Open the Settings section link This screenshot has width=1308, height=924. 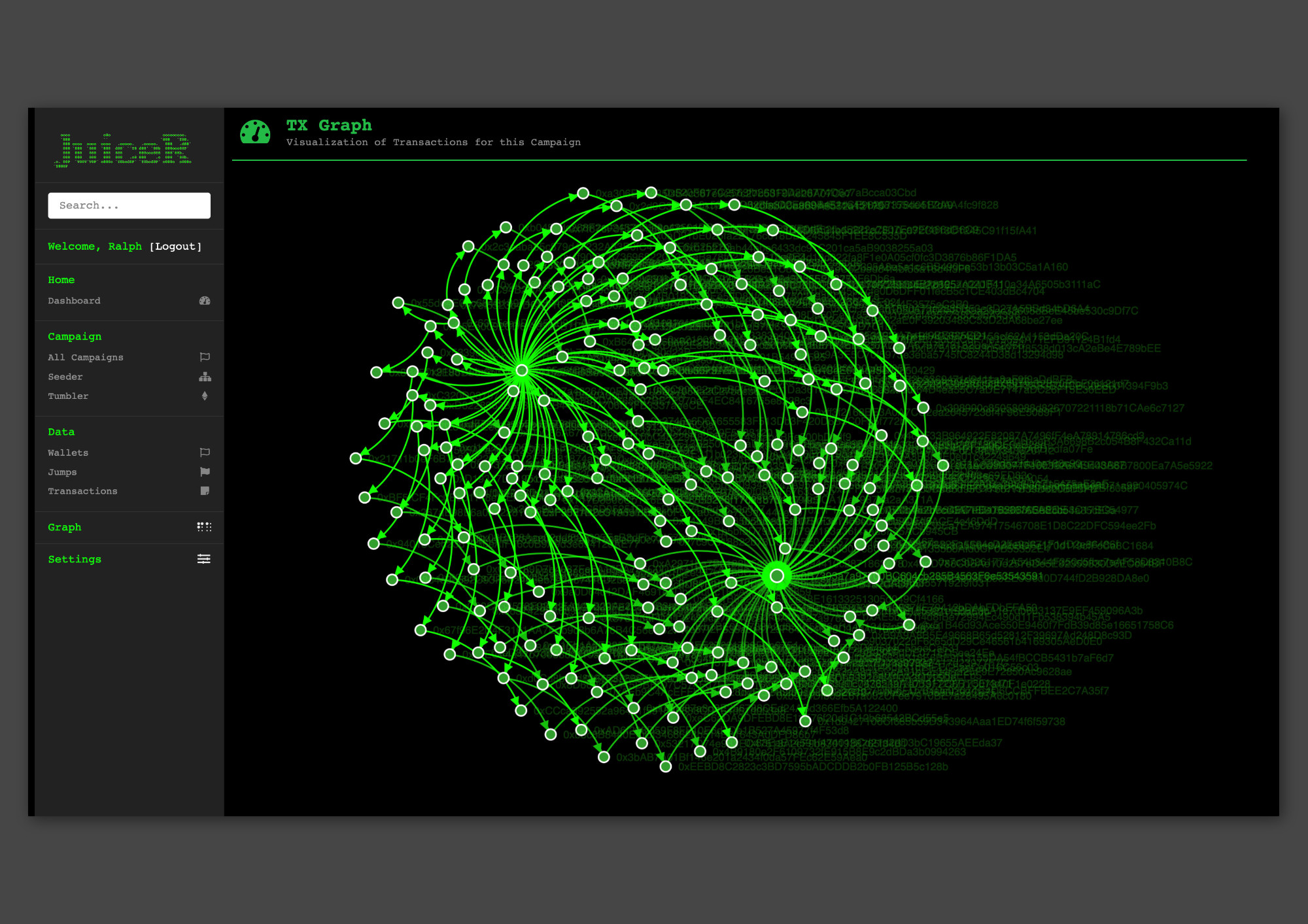point(75,559)
